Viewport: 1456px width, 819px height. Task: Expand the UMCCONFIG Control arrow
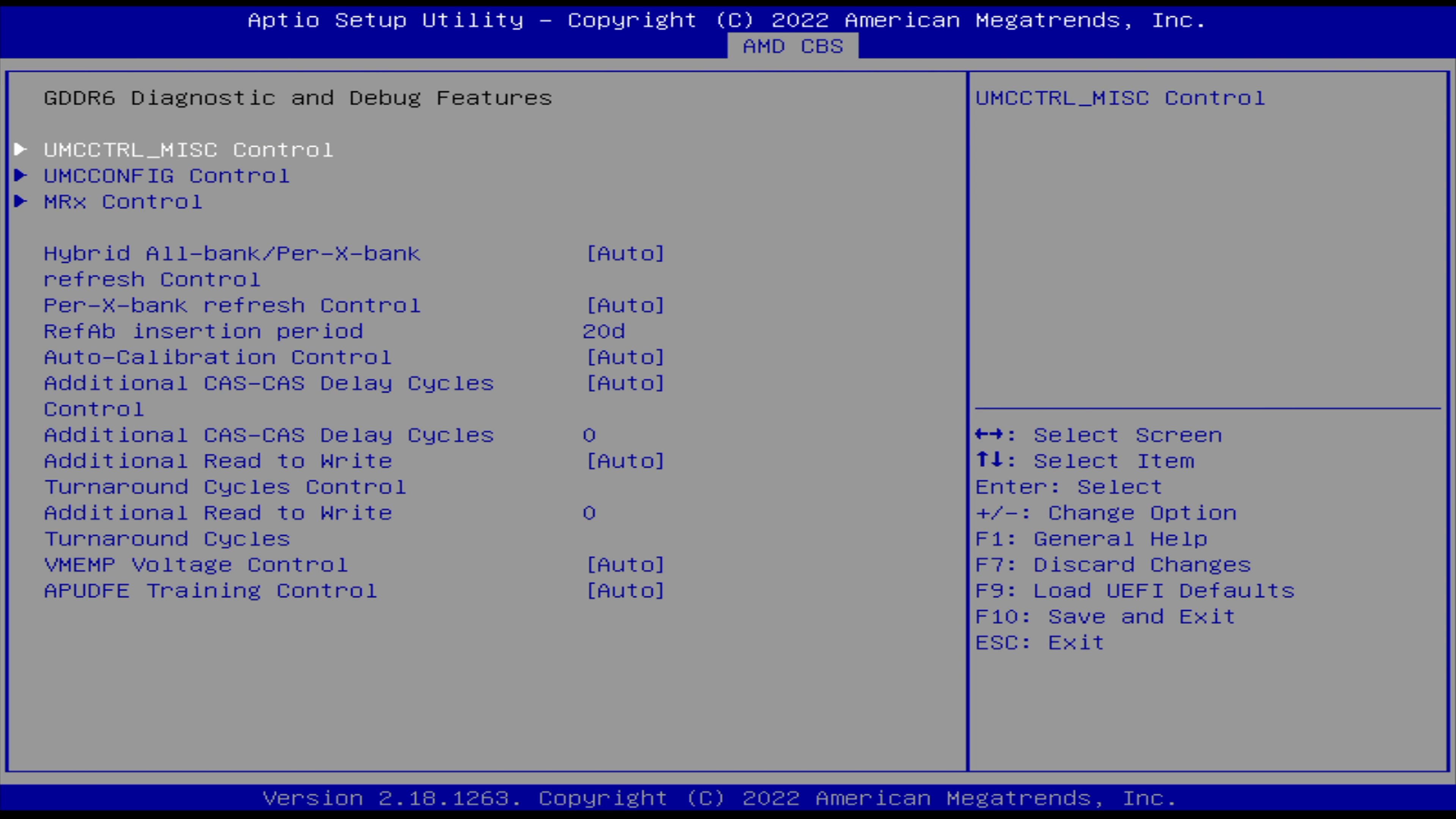20,175
